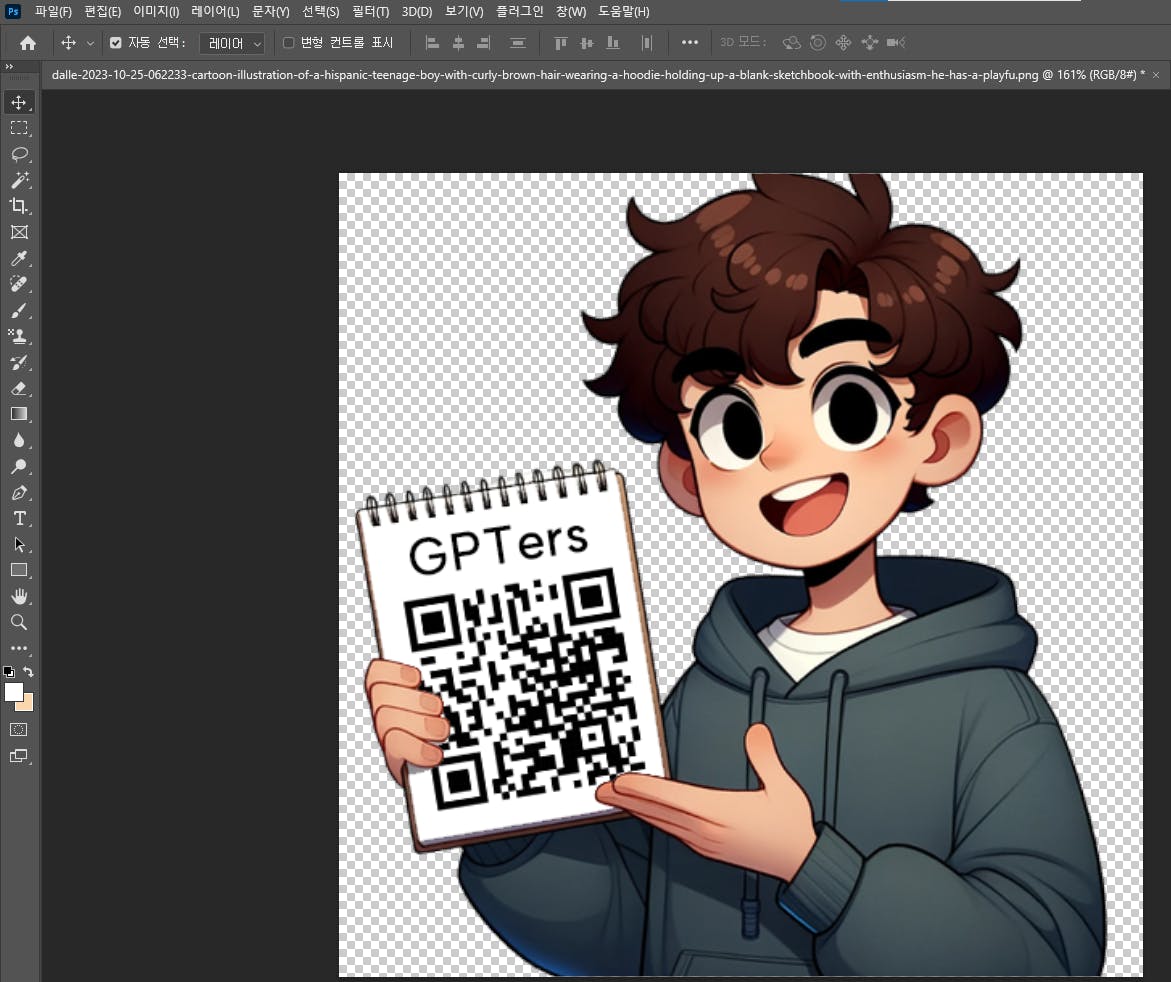Select the Rectangle shape tool
This screenshot has height=982, width=1171.
[x=19, y=571]
